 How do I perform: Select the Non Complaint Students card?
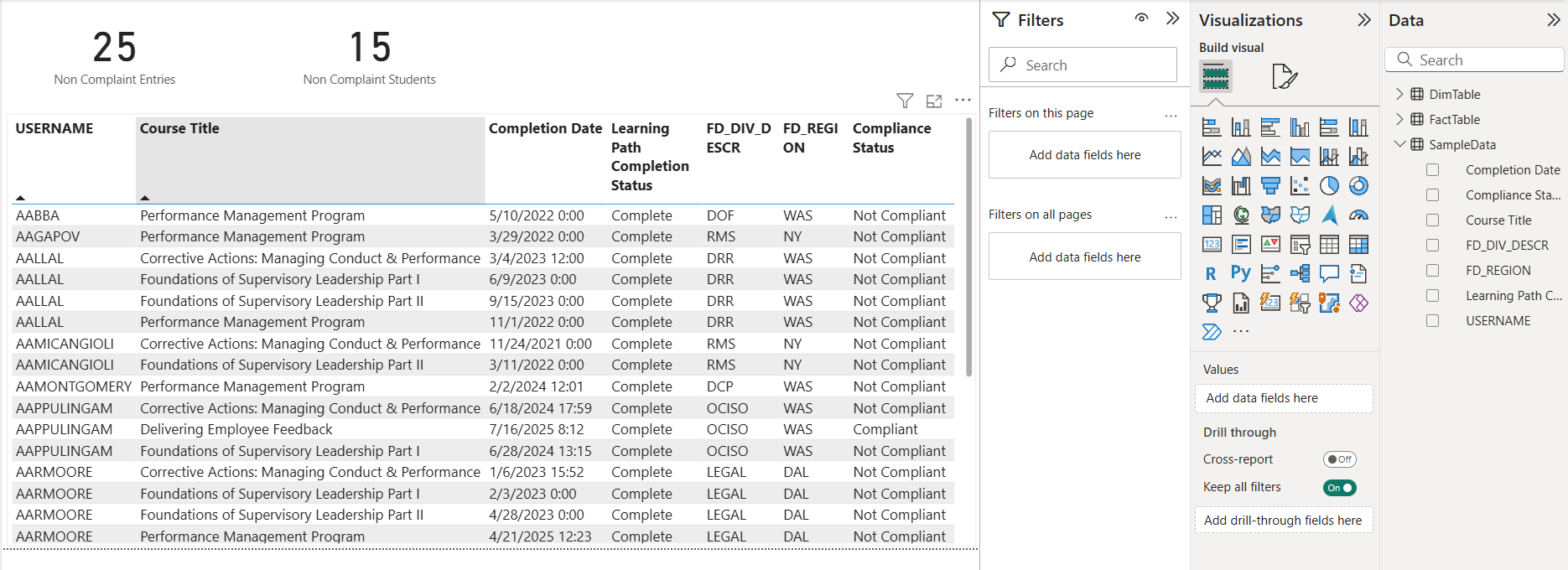(x=370, y=56)
